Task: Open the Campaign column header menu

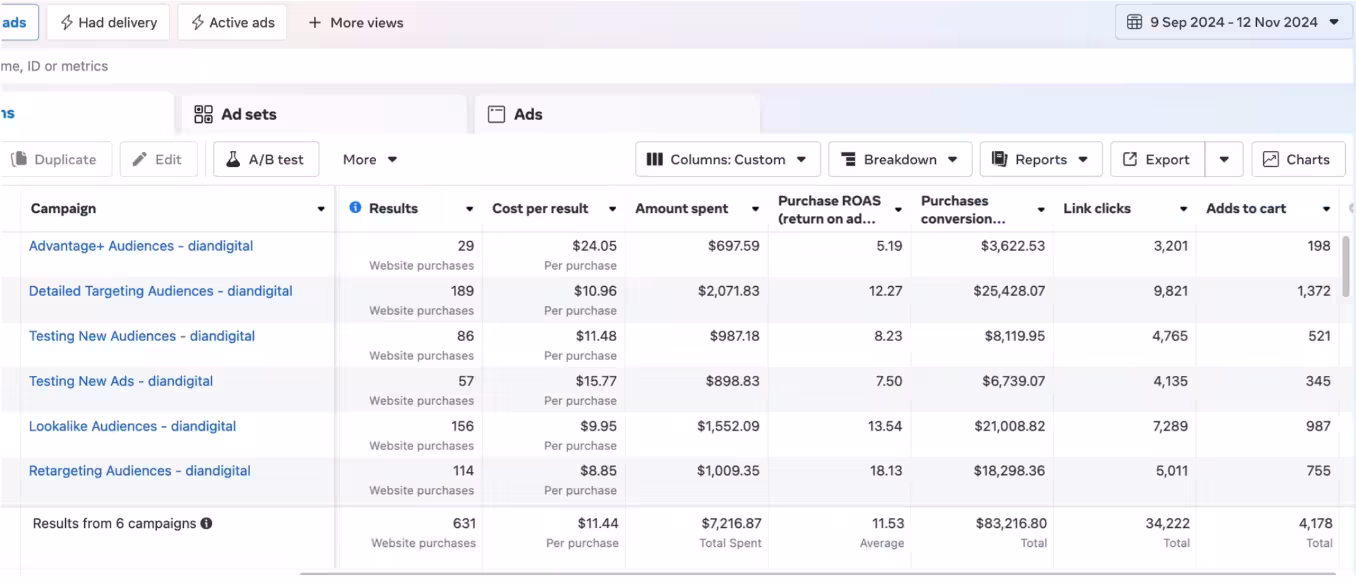Action: click(x=321, y=209)
